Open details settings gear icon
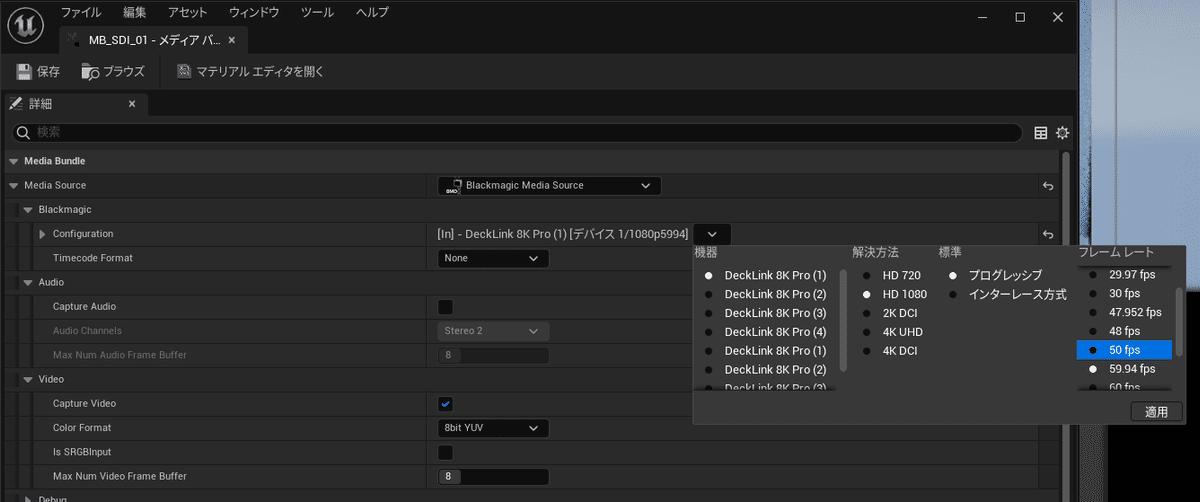Screen dimensions: 1200x502 [1062, 133]
